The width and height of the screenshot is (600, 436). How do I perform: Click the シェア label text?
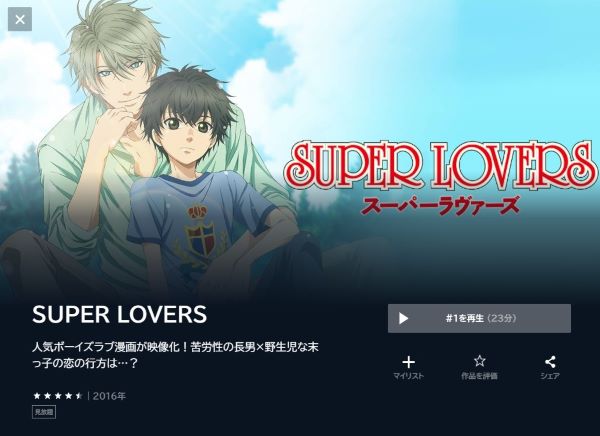tap(550, 376)
